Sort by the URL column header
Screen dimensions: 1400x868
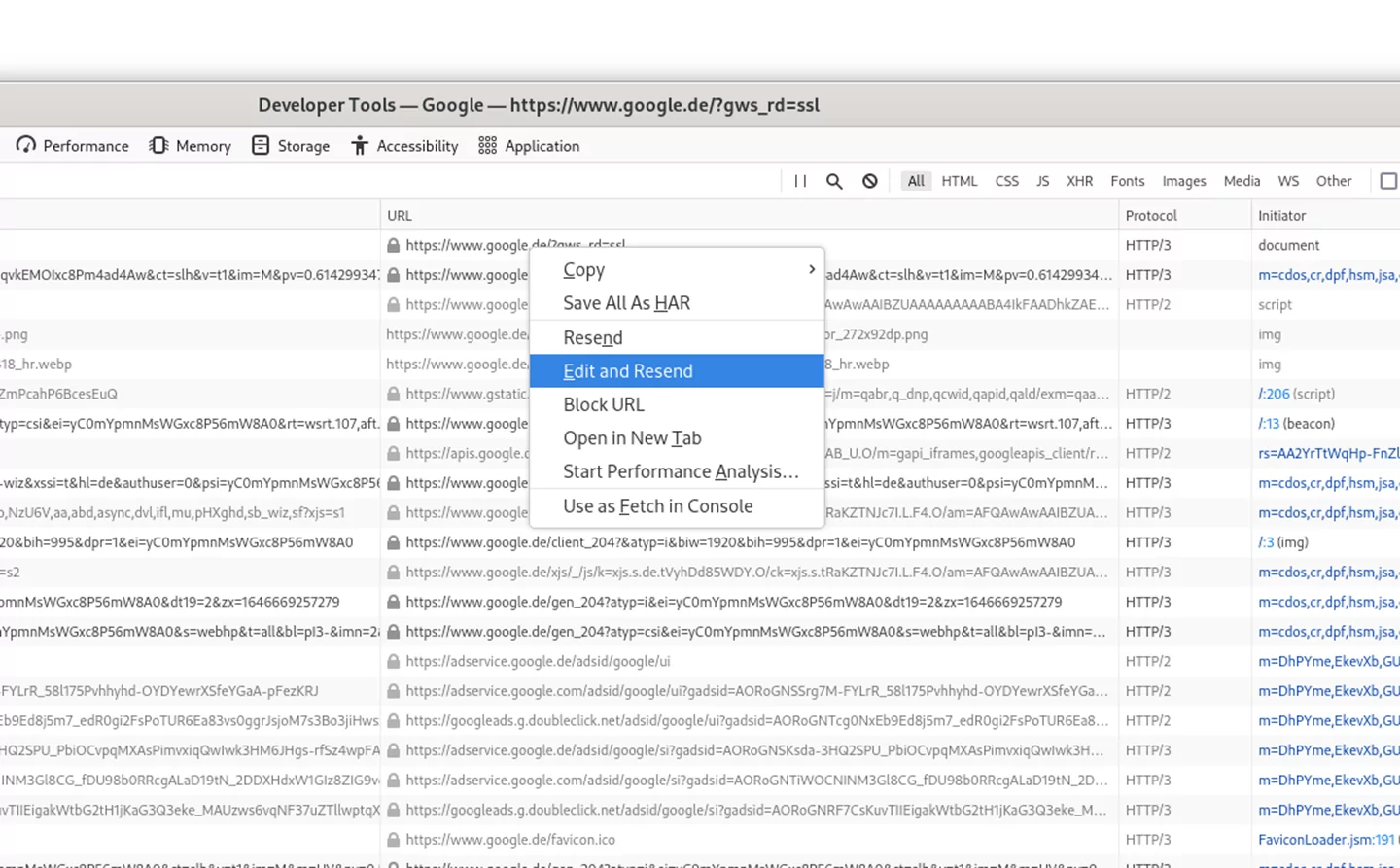pos(750,216)
